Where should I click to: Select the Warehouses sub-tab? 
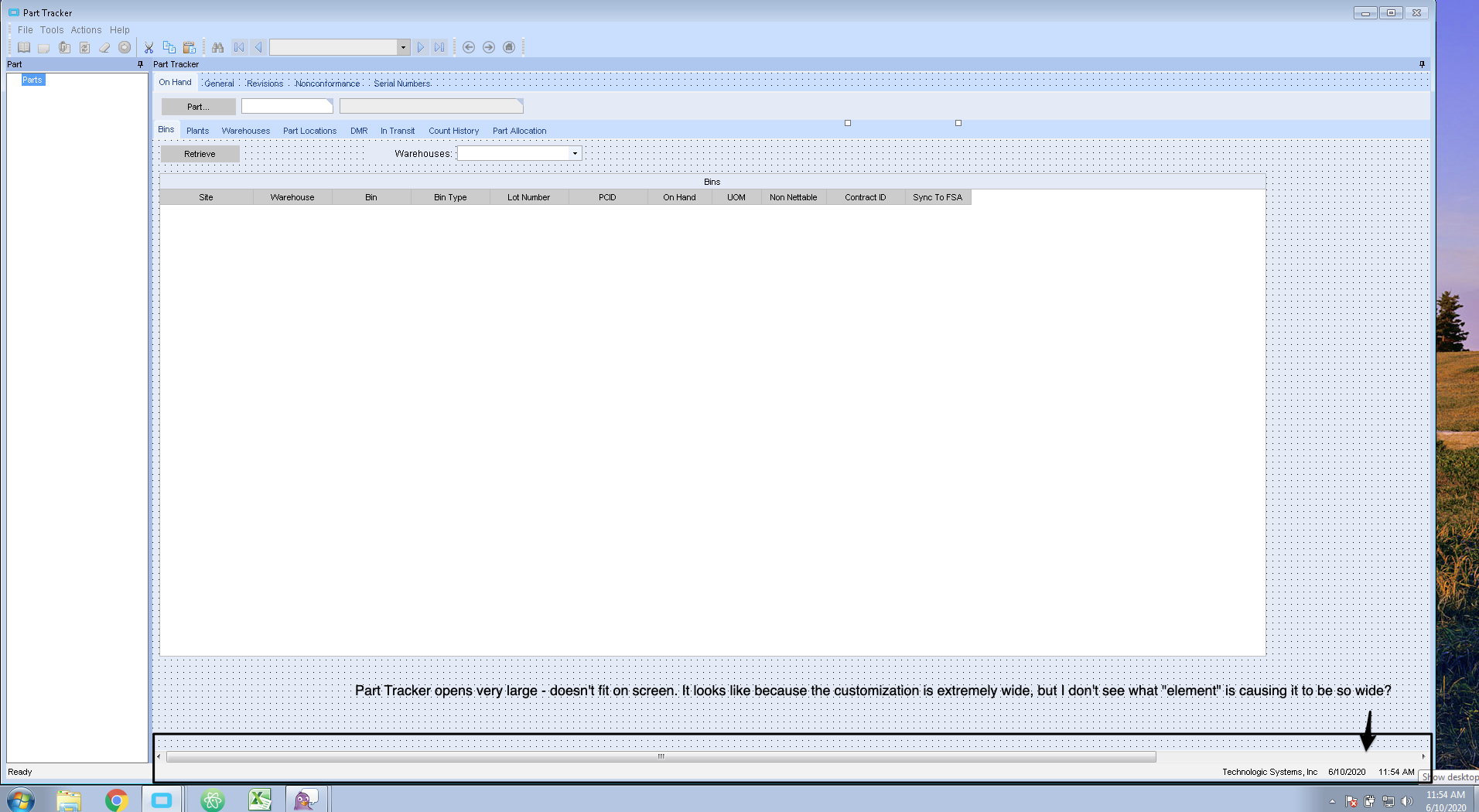pyautogui.click(x=246, y=131)
